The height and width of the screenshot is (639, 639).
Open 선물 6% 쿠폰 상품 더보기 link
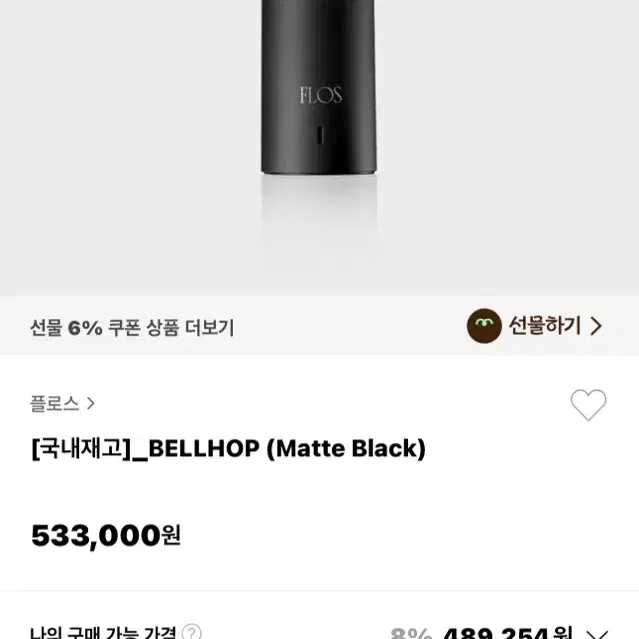coord(132,328)
